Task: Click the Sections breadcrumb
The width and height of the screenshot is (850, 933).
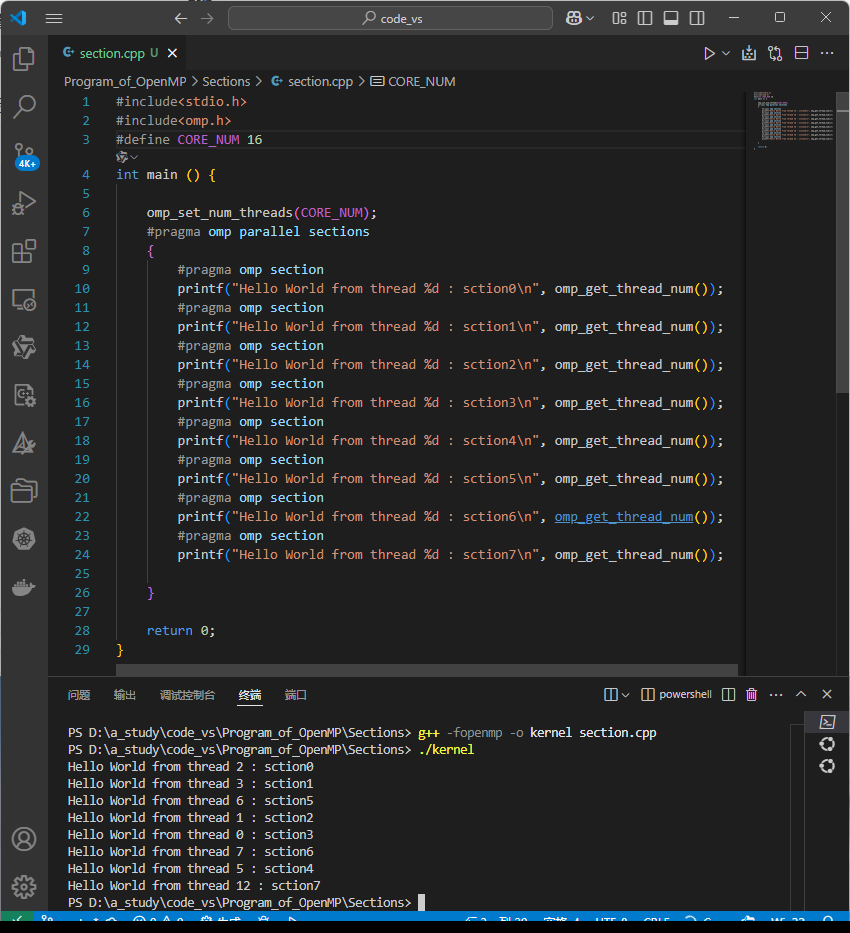Action: [226, 82]
